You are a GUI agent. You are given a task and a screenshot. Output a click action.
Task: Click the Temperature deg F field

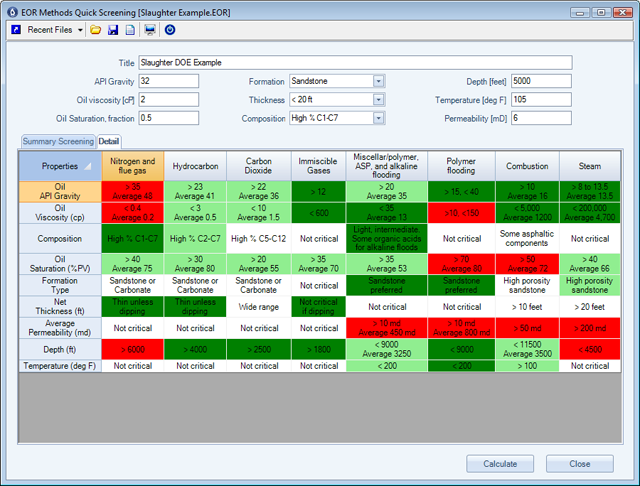[x=541, y=100]
